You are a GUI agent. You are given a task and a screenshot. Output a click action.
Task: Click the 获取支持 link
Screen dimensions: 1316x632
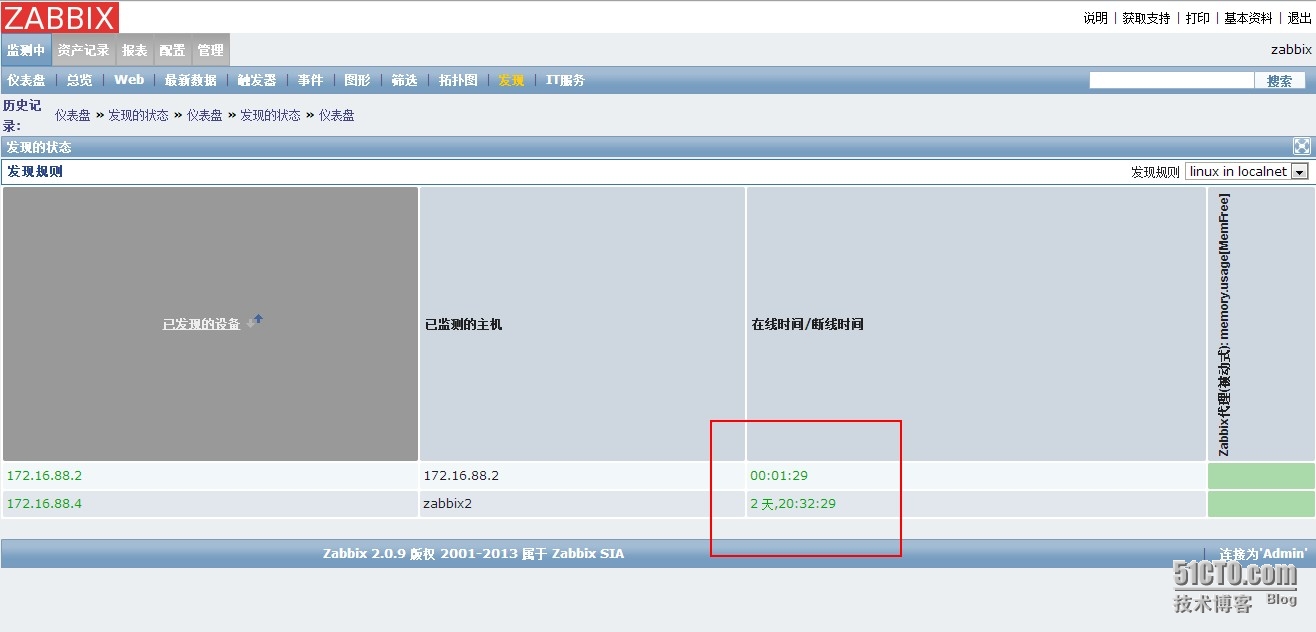click(x=1146, y=18)
